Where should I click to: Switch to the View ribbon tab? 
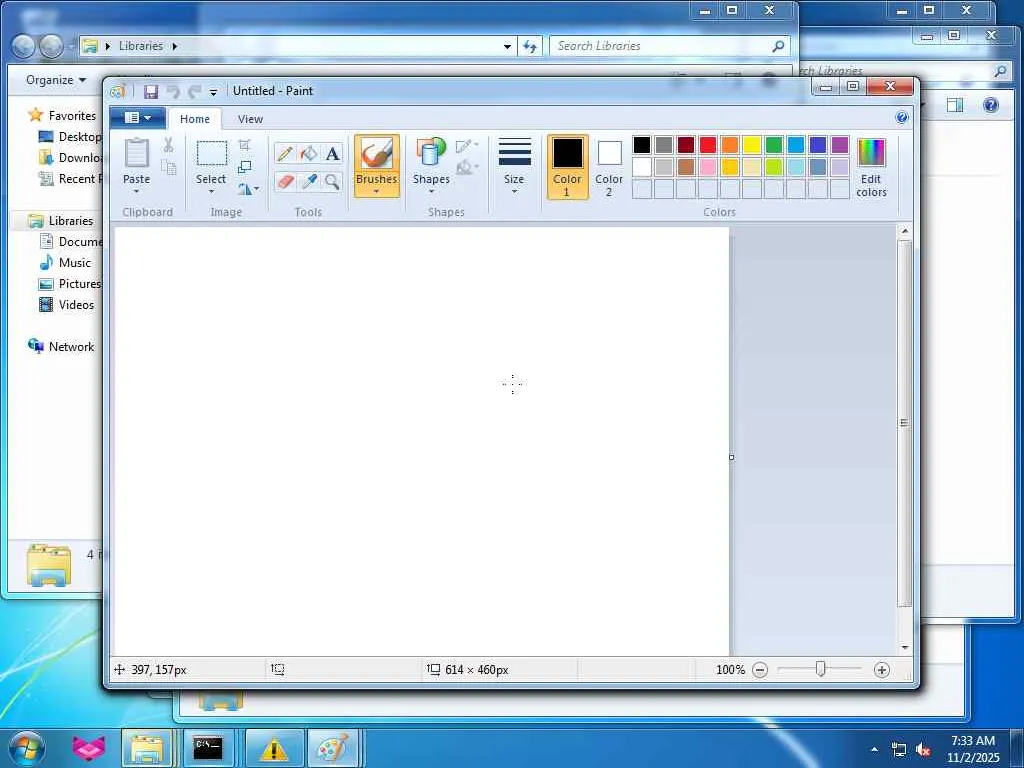[250, 119]
